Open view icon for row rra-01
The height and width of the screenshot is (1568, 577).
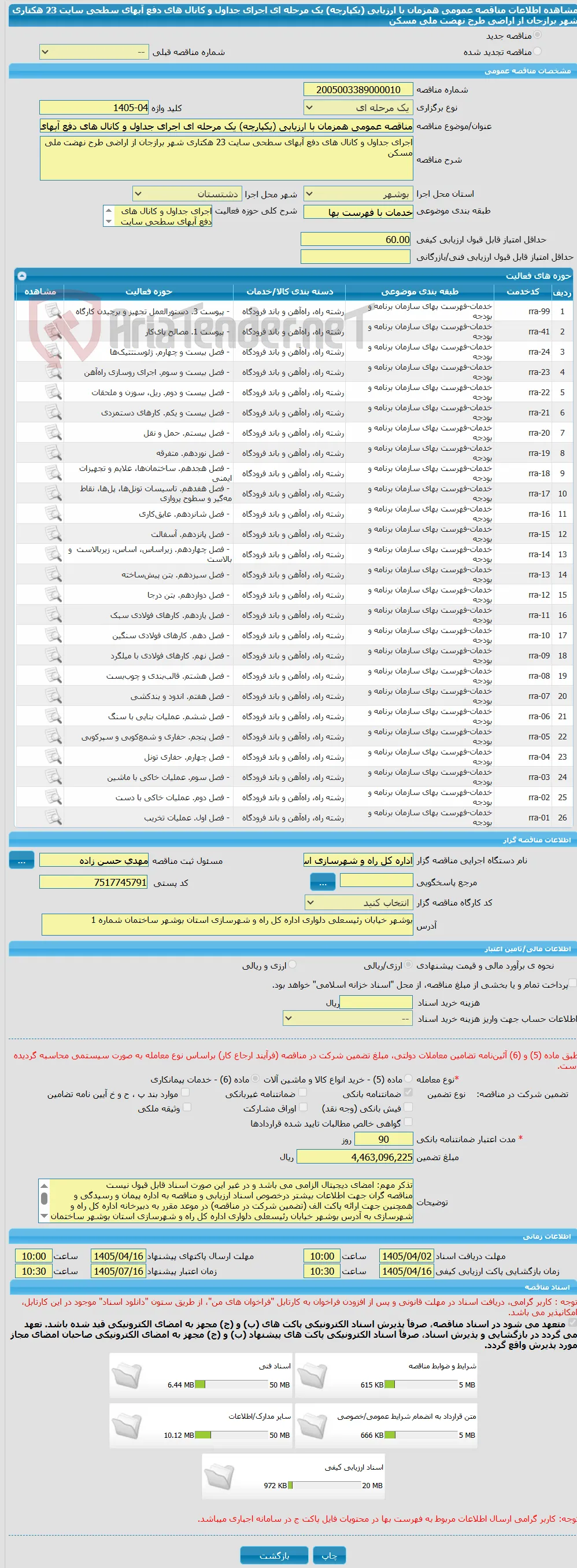(54, 817)
